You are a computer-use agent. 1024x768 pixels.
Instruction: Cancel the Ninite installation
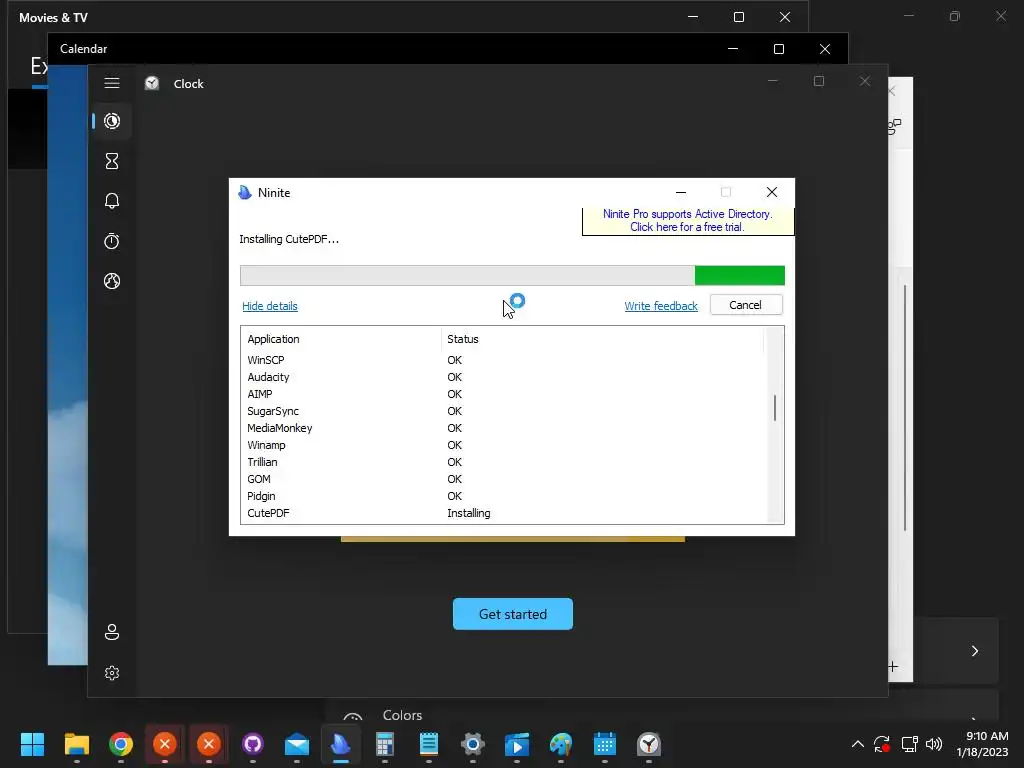click(x=746, y=305)
